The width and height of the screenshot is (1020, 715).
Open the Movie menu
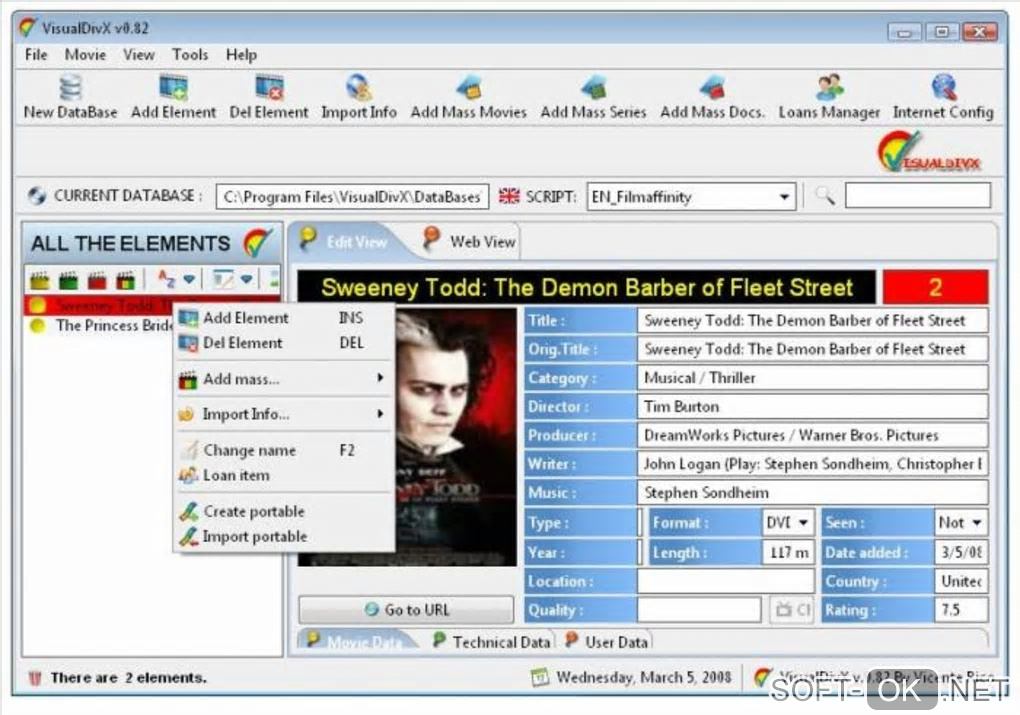click(x=85, y=55)
